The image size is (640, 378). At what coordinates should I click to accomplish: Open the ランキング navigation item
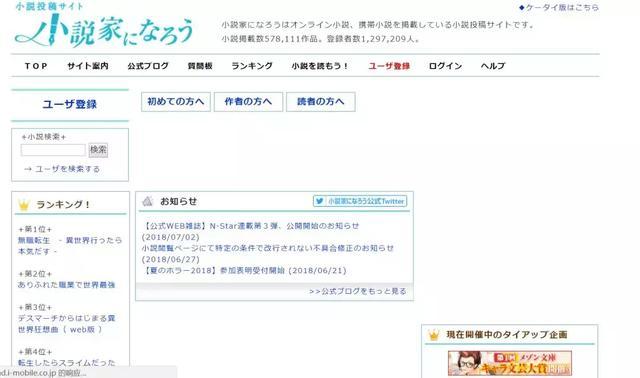[x=252, y=66]
